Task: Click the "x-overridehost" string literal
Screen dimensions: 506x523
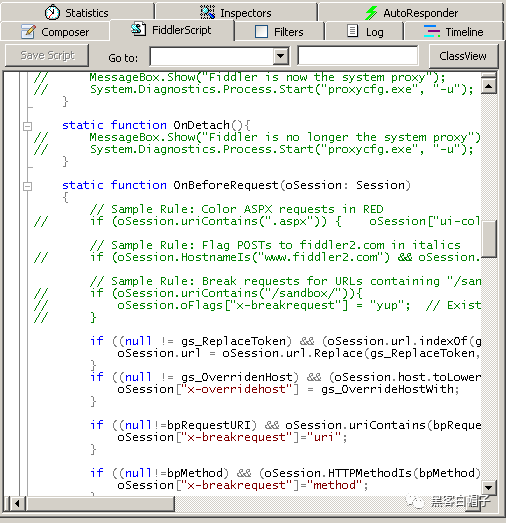Action: [237, 389]
